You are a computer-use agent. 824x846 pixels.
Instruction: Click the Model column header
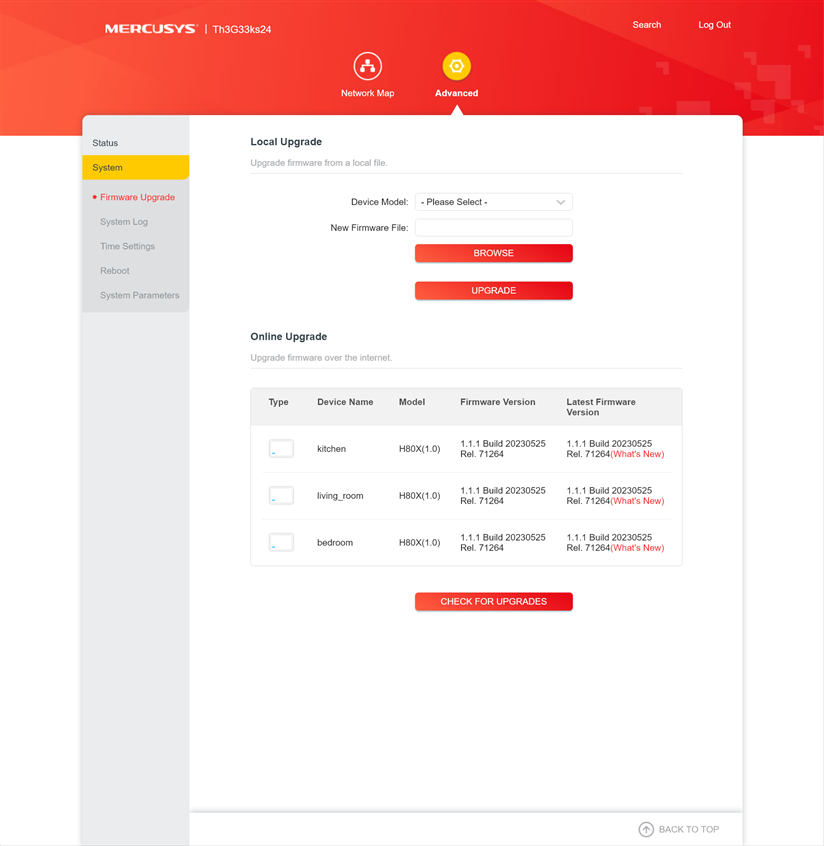coord(412,402)
